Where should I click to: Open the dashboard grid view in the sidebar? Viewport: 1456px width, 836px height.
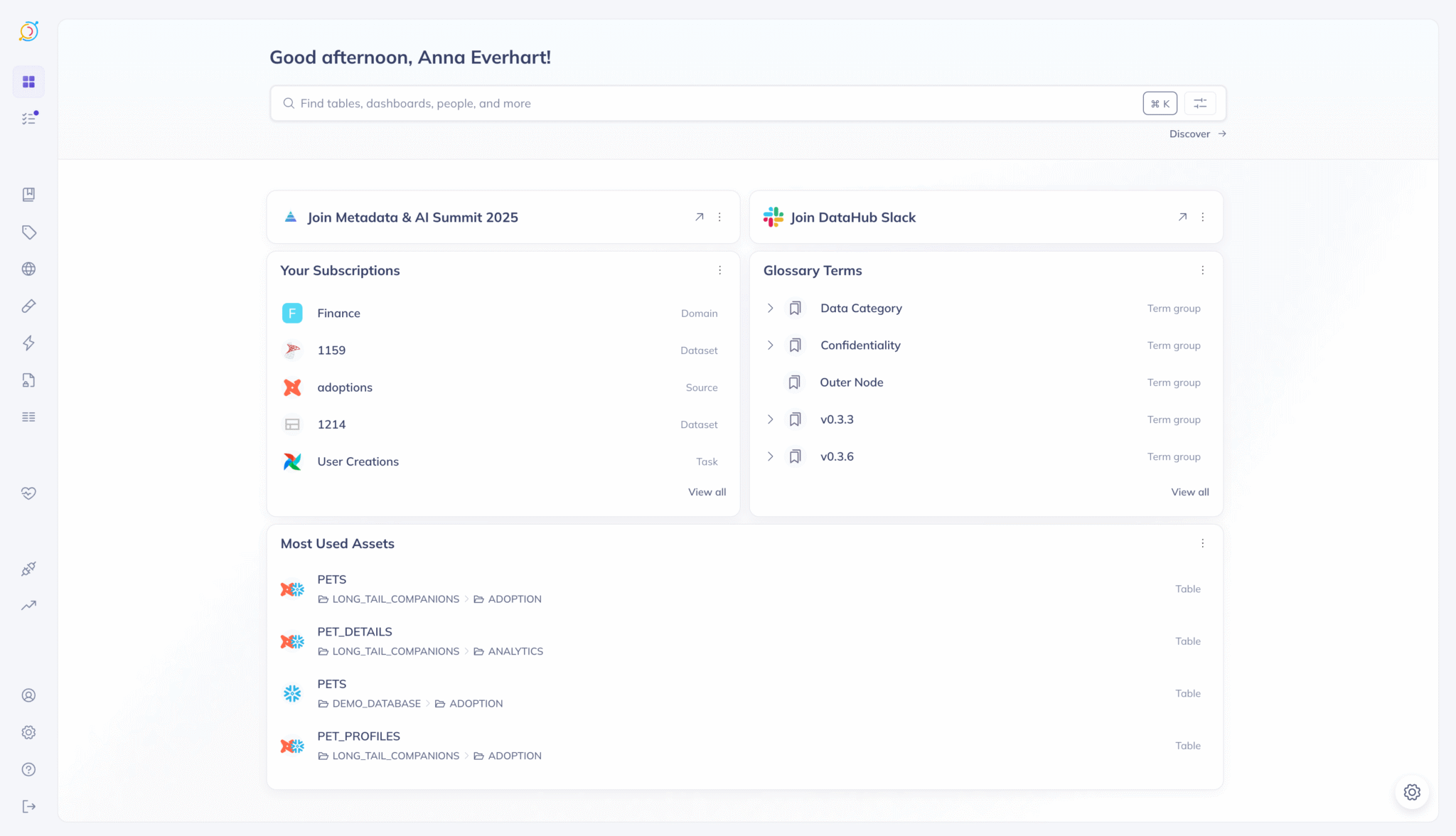(x=28, y=81)
